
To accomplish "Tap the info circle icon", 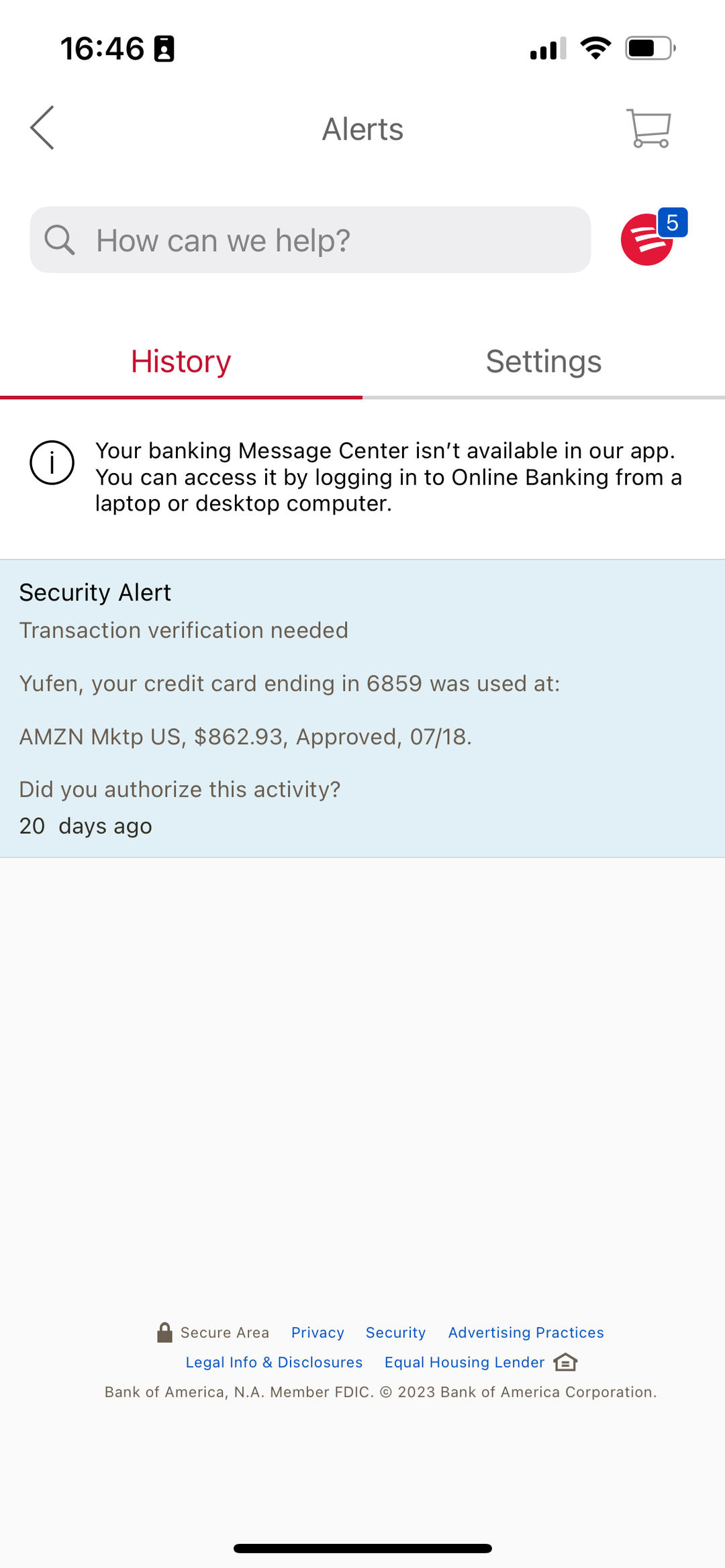I will pyautogui.click(x=52, y=463).
